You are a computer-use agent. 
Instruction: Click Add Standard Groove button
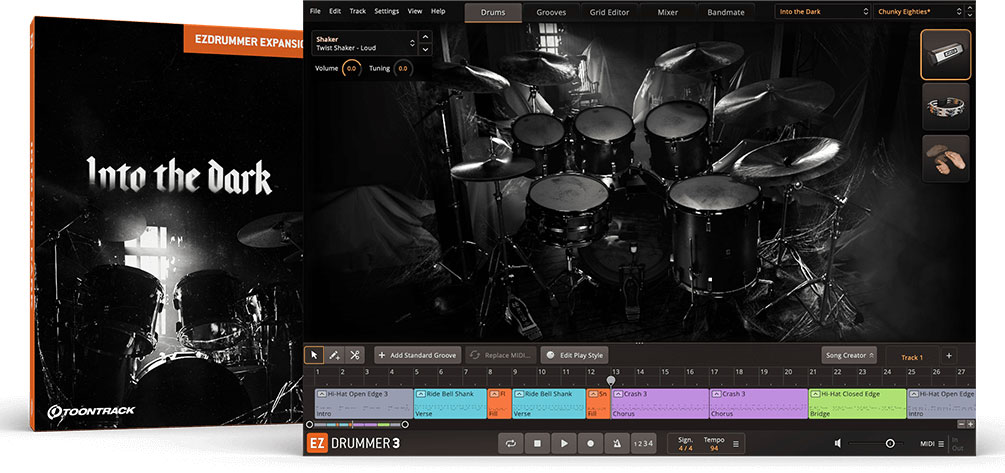tap(417, 355)
